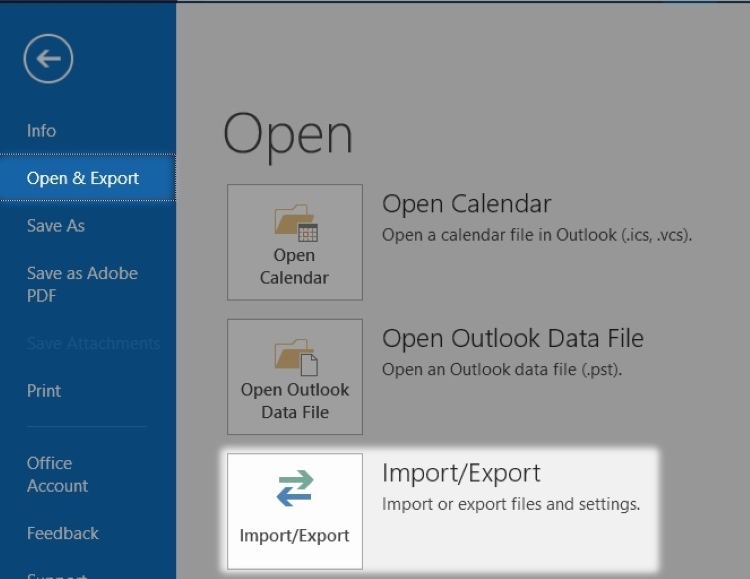Go to Office Account
Viewport: 750px width, 579px height.
point(57,474)
